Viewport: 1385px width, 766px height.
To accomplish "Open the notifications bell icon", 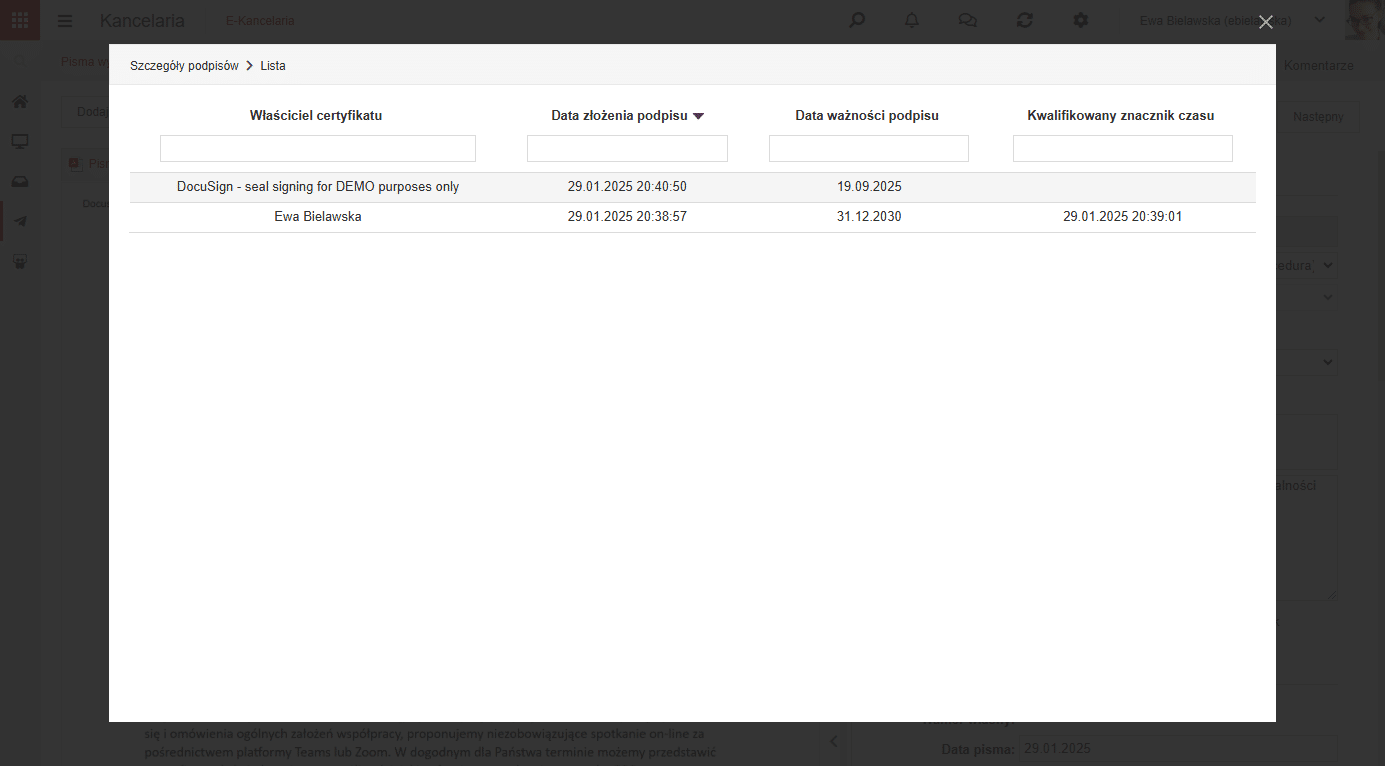I will [912, 20].
